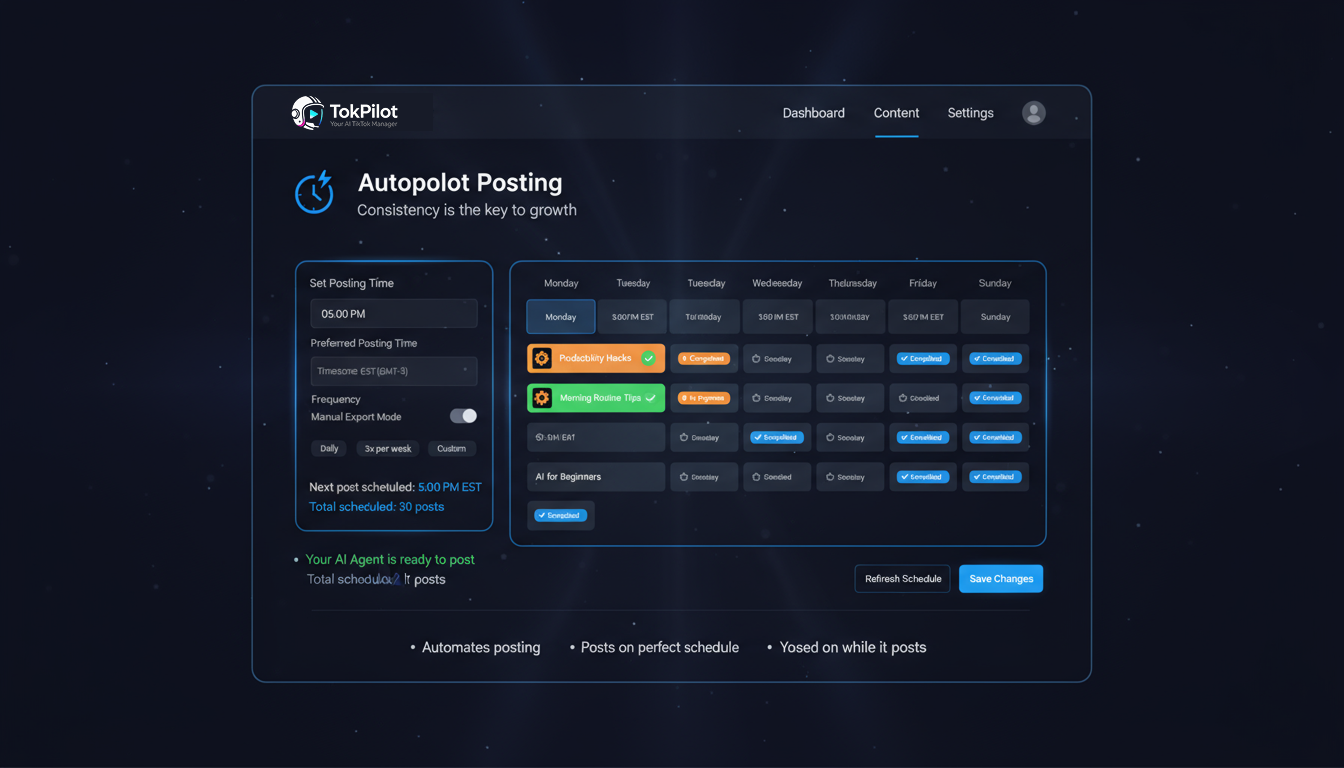Click the Refresh Schedule button
1344x768 pixels.
(902, 579)
